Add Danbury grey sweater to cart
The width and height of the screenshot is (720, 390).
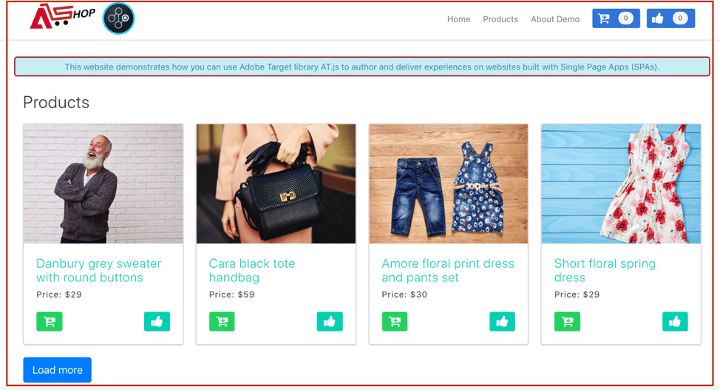tap(49, 322)
